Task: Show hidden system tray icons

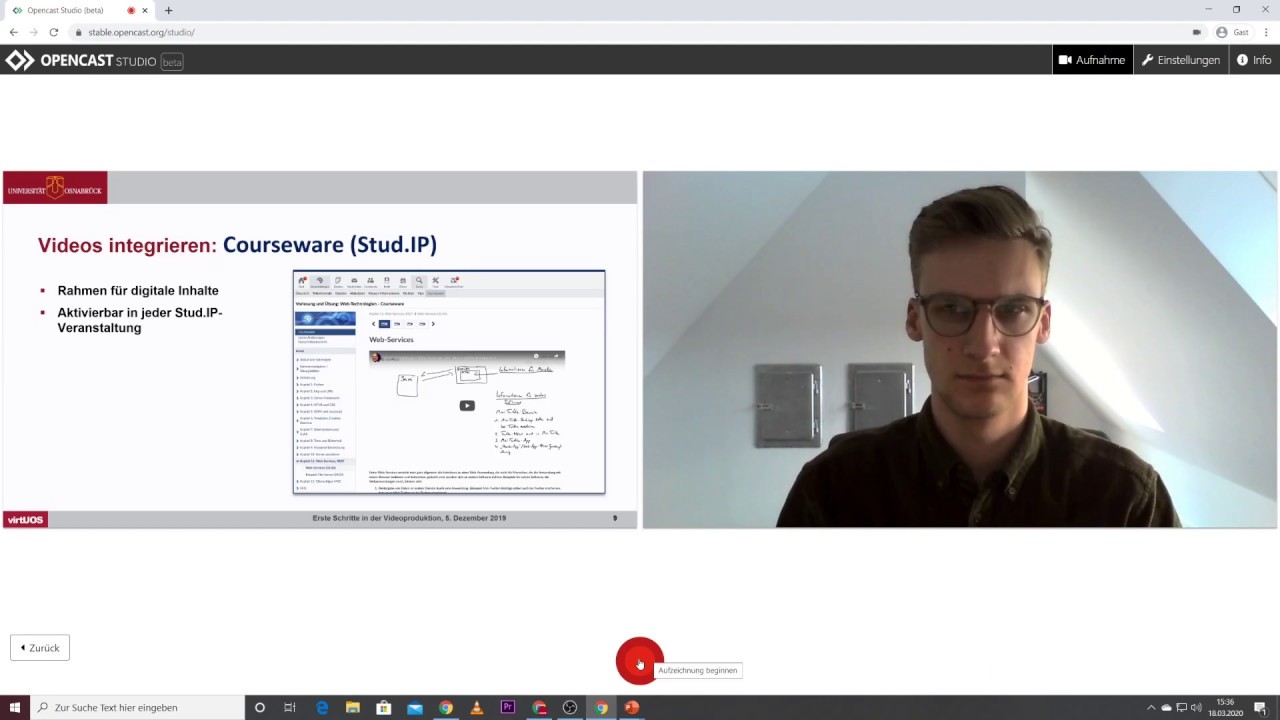Action: pos(1150,708)
